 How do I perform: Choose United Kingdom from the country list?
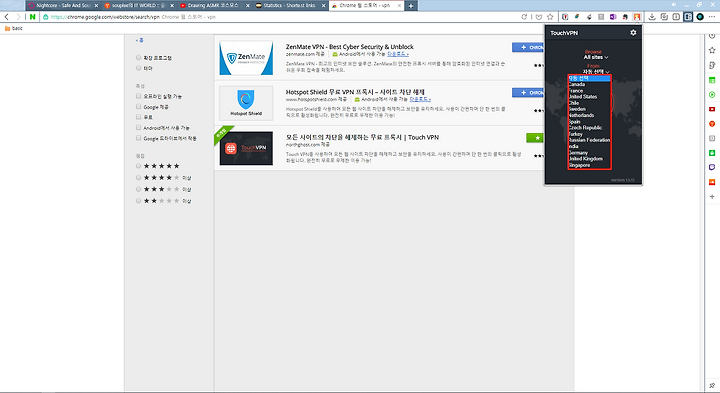(590, 158)
